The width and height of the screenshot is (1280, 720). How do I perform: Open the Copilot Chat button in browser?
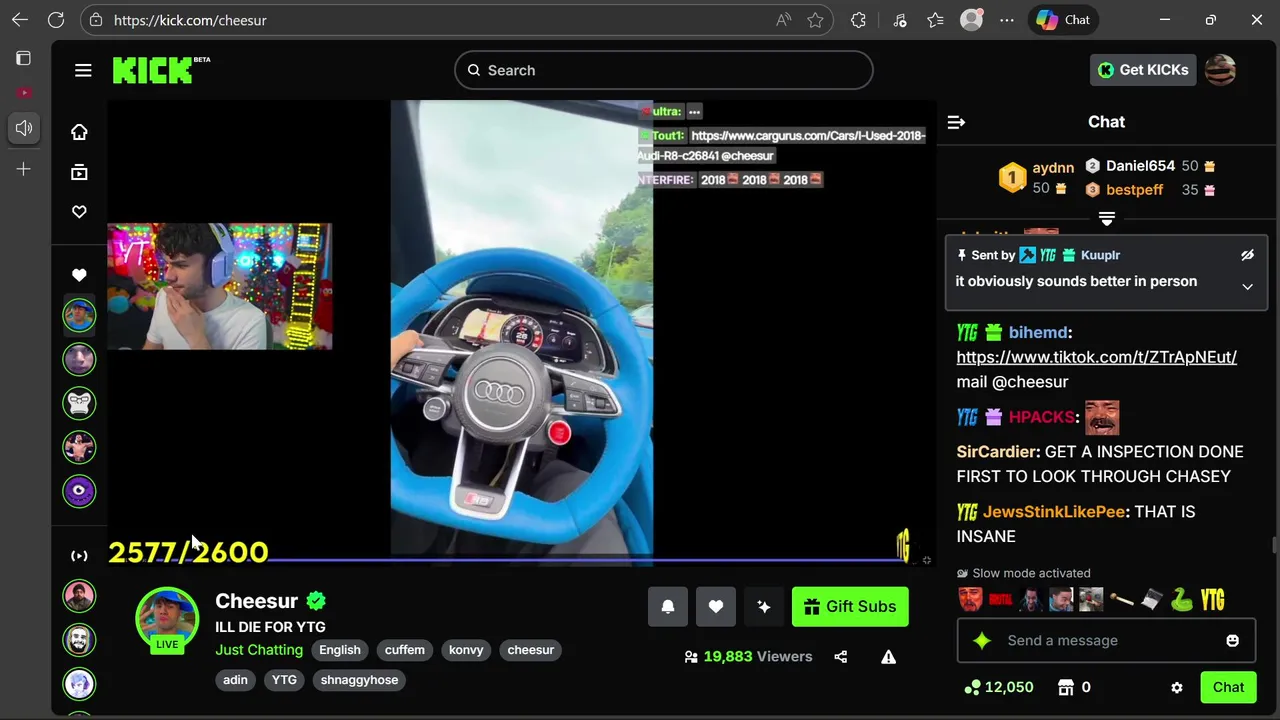point(1063,20)
